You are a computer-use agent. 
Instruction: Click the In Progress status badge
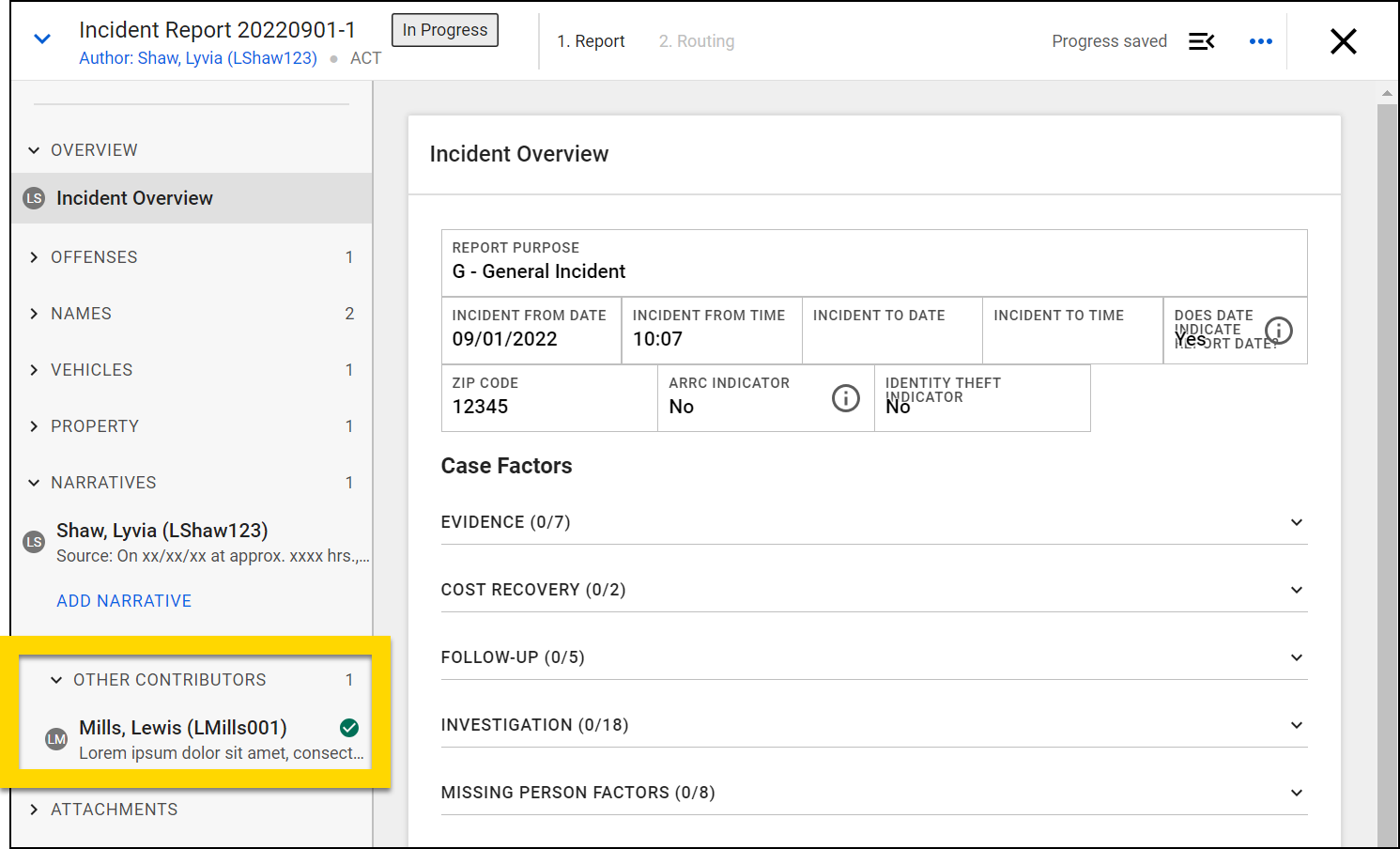point(444,29)
